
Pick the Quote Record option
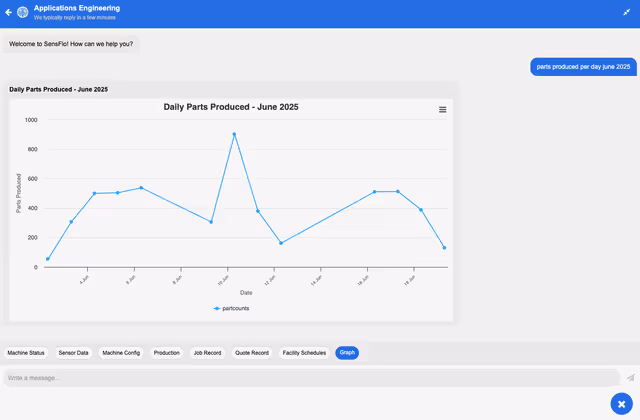pyautogui.click(x=252, y=353)
